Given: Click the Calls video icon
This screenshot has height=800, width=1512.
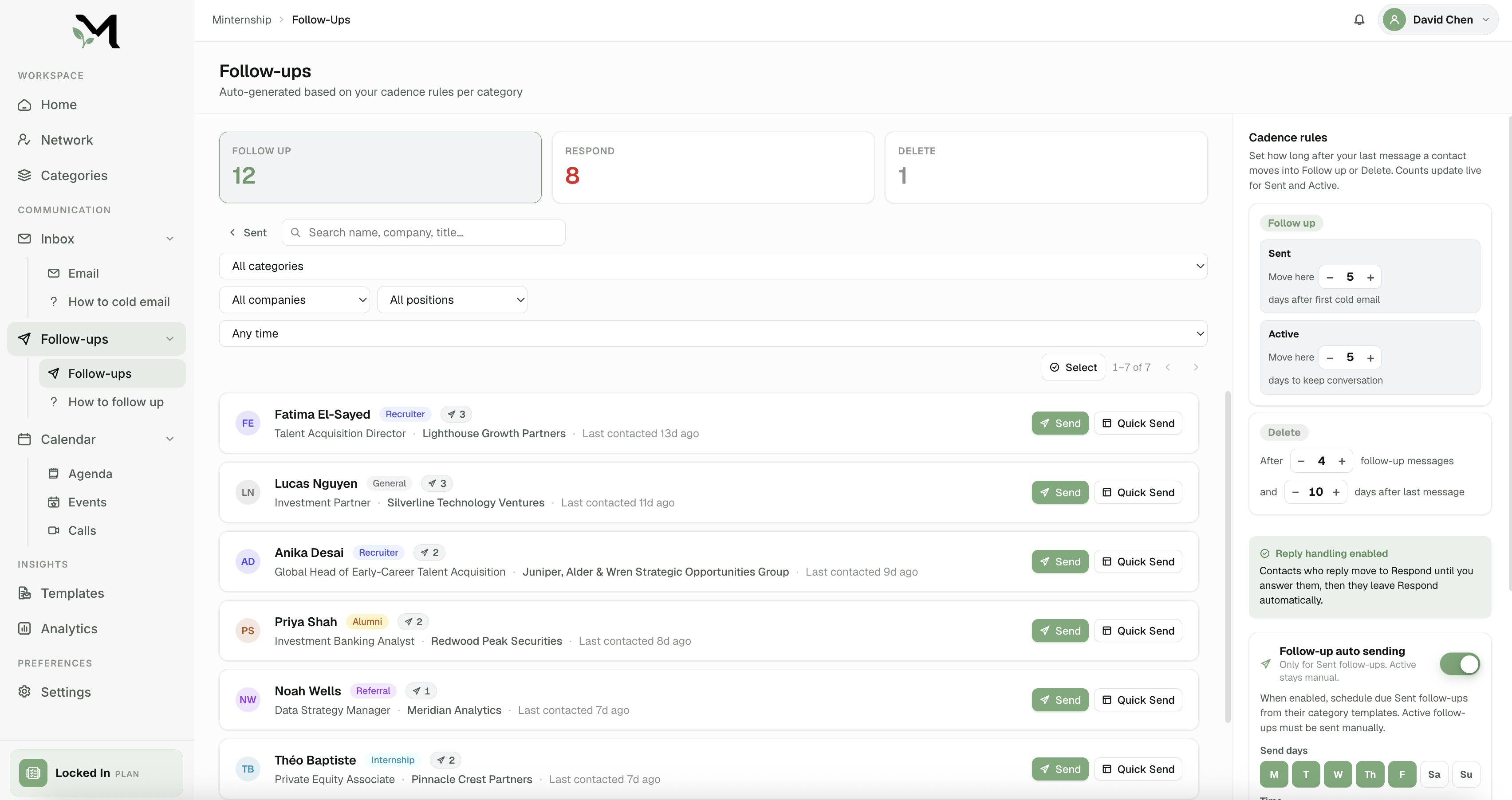Looking at the screenshot, I should pos(53,530).
